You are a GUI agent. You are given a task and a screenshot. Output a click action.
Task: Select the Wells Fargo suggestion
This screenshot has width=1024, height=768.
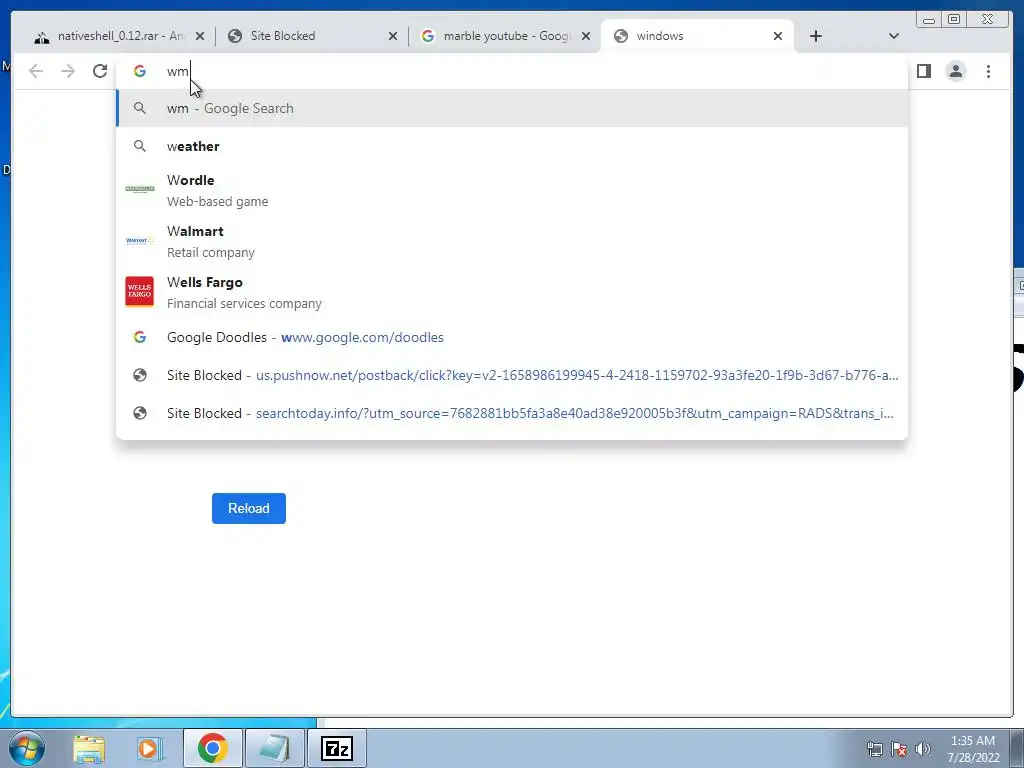click(512, 292)
